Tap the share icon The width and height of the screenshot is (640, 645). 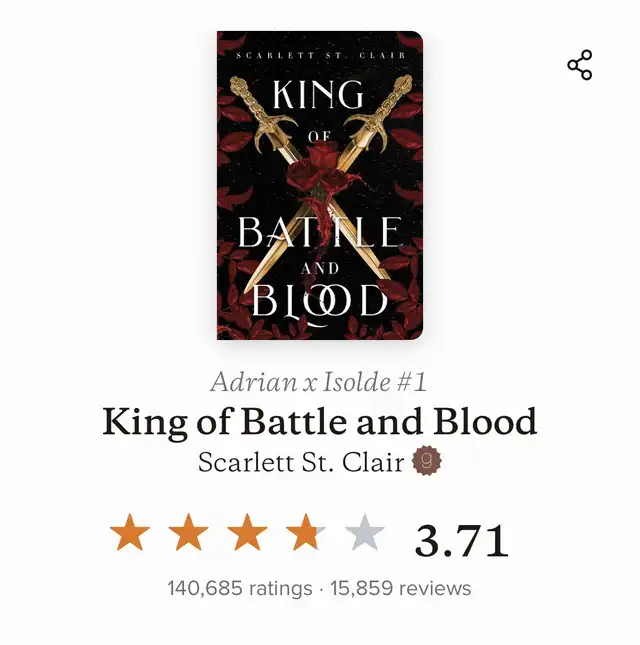tap(580, 65)
